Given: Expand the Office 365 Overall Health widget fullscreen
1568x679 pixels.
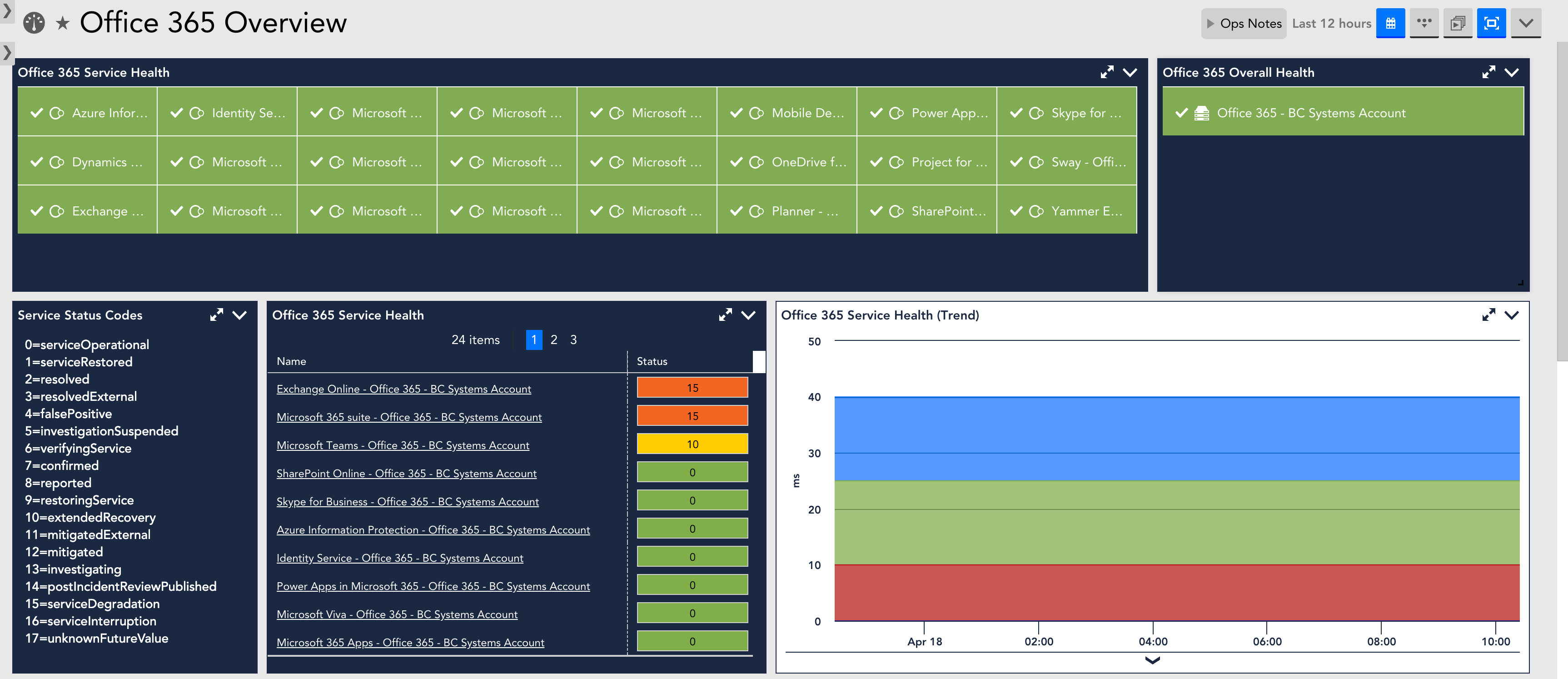Looking at the screenshot, I should pos(1488,72).
